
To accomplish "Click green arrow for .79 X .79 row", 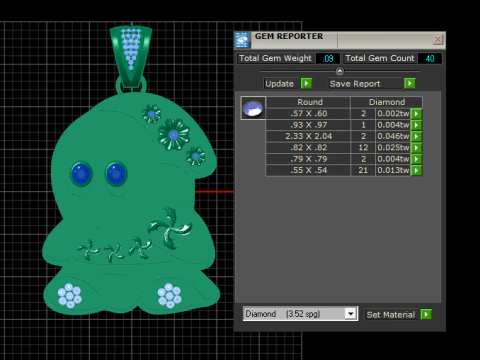I will coord(416,159).
